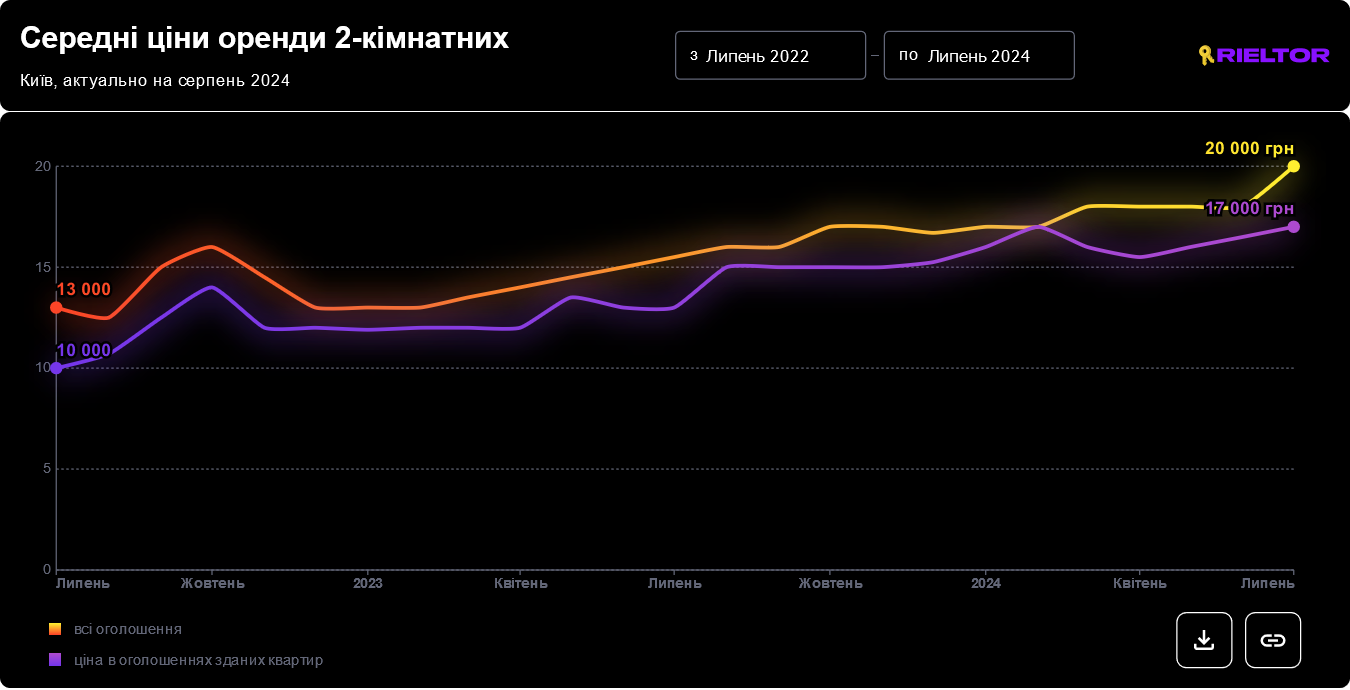Open the end date selector "Липень 2024"
Viewport: 1350px width, 690px height.
(x=978, y=55)
